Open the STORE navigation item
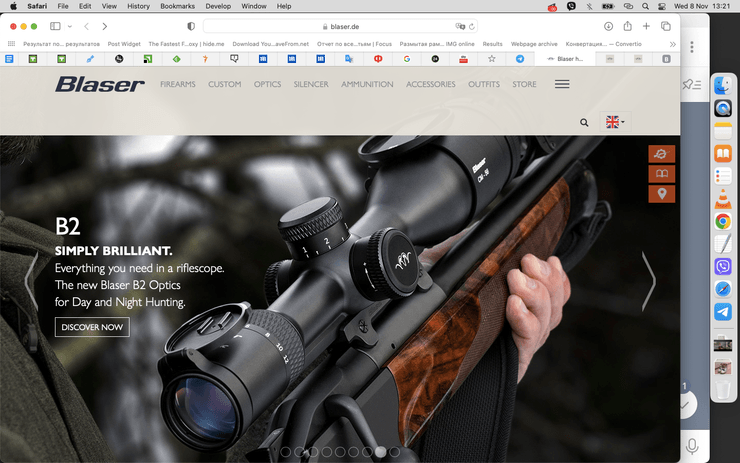 point(524,84)
